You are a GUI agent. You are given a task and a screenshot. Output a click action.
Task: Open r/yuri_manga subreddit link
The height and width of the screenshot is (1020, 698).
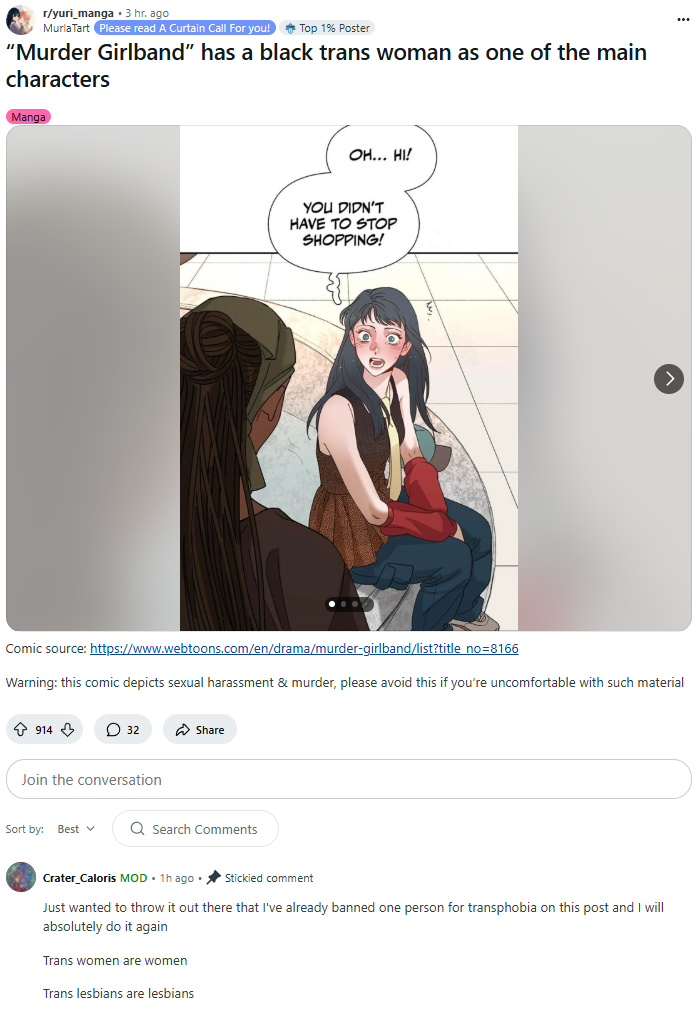pos(78,13)
